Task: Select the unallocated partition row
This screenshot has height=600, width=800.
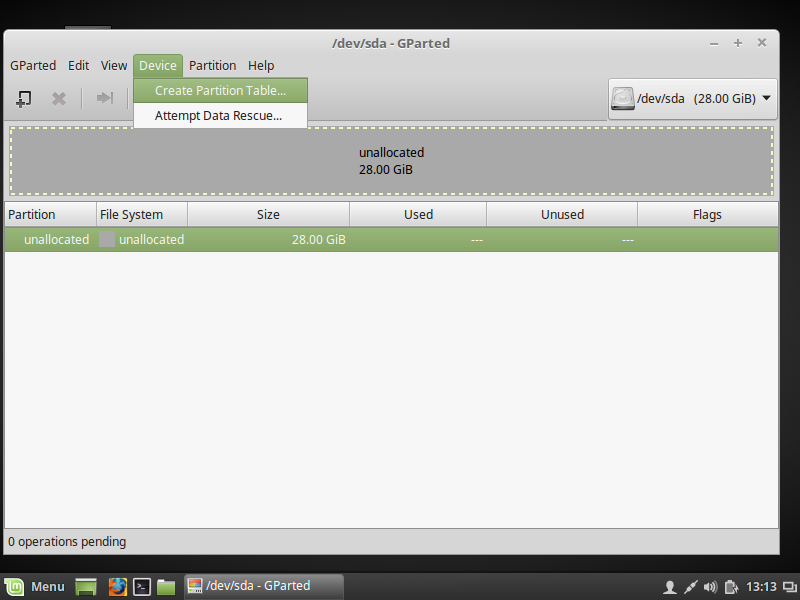Action: pos(391,240)
